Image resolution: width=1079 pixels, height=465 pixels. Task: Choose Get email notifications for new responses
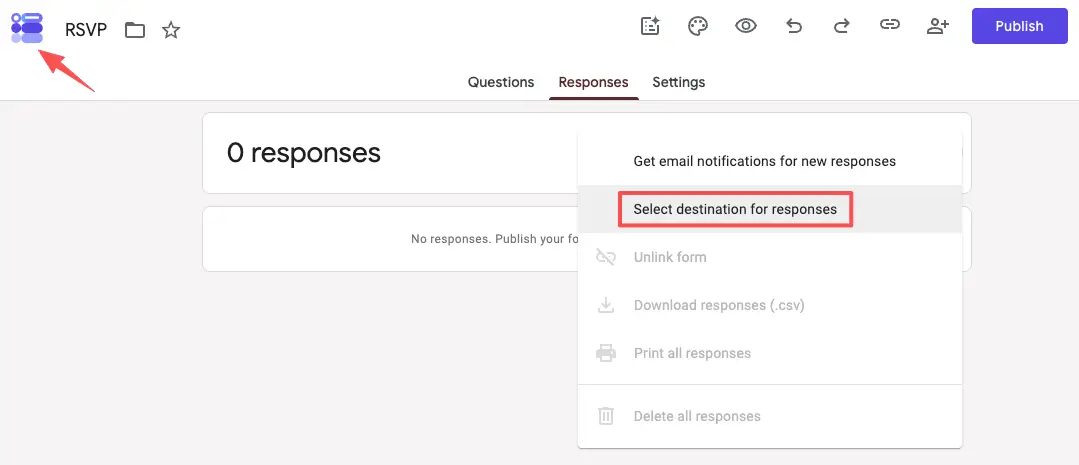pos(770,162)
